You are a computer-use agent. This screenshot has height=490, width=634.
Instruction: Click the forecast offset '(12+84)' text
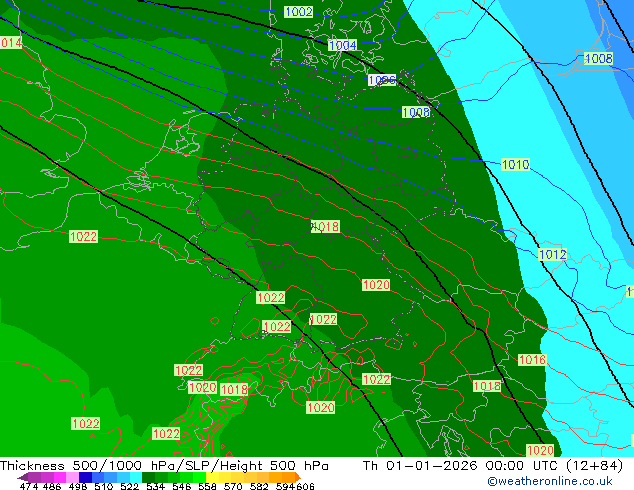[594, 466]
